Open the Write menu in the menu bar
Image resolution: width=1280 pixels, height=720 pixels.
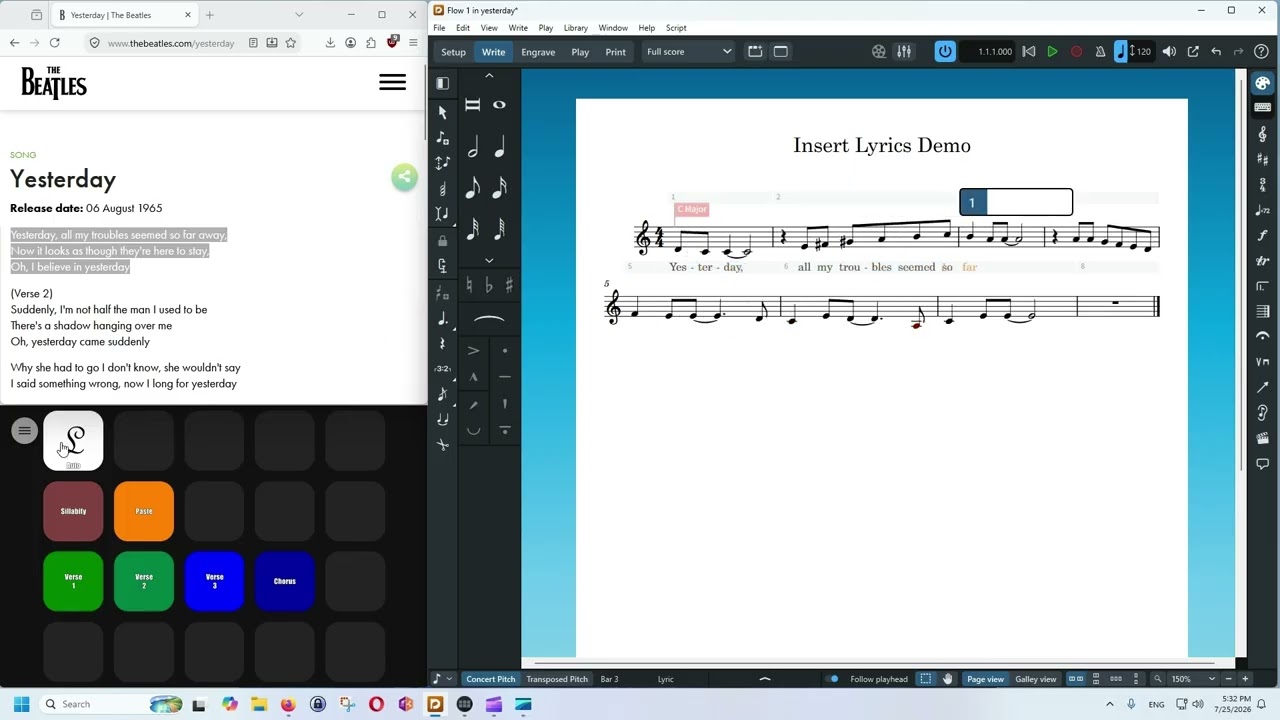coord(518,28)
